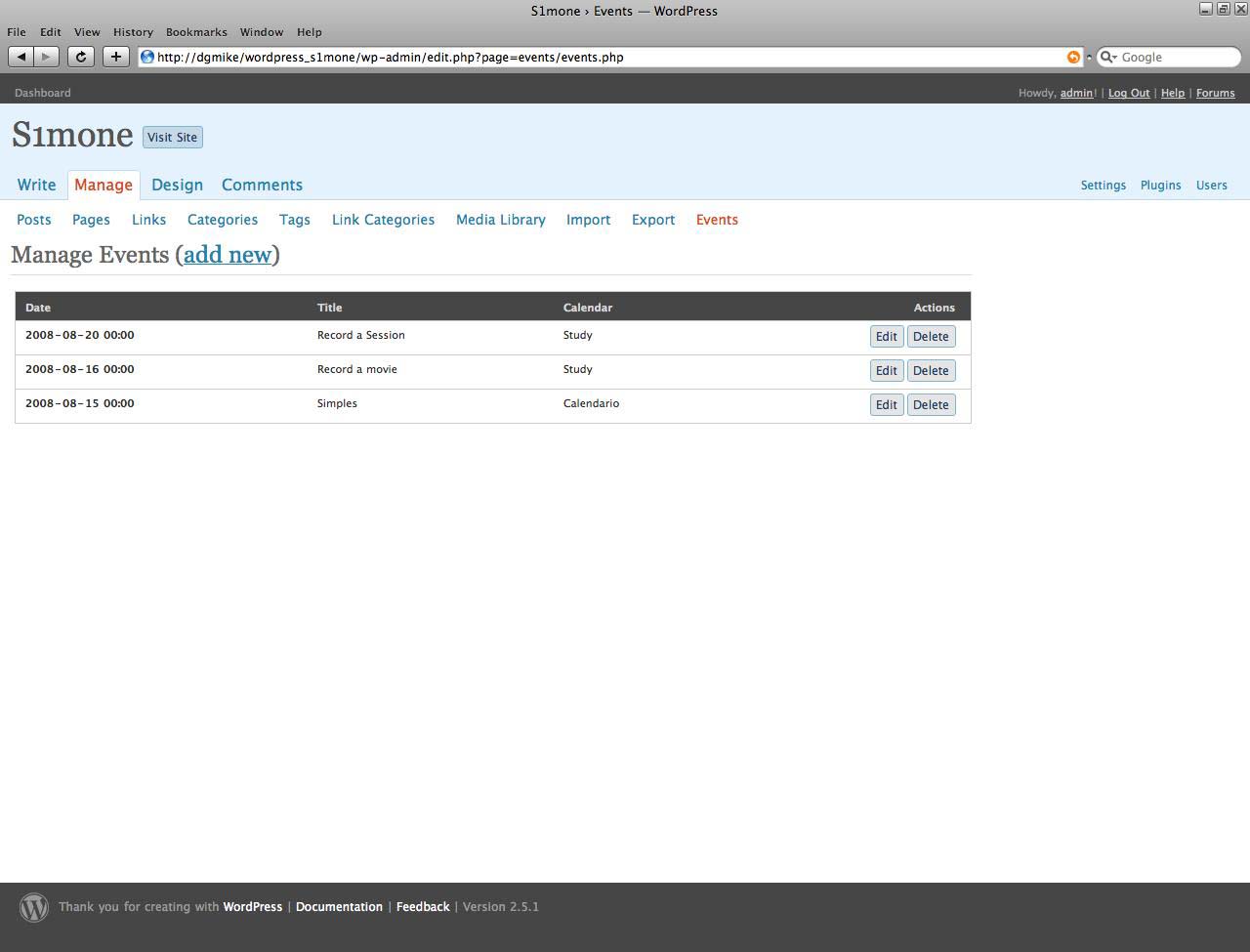
Task: Open the Window menu
Action: click(x=262, y=32)
